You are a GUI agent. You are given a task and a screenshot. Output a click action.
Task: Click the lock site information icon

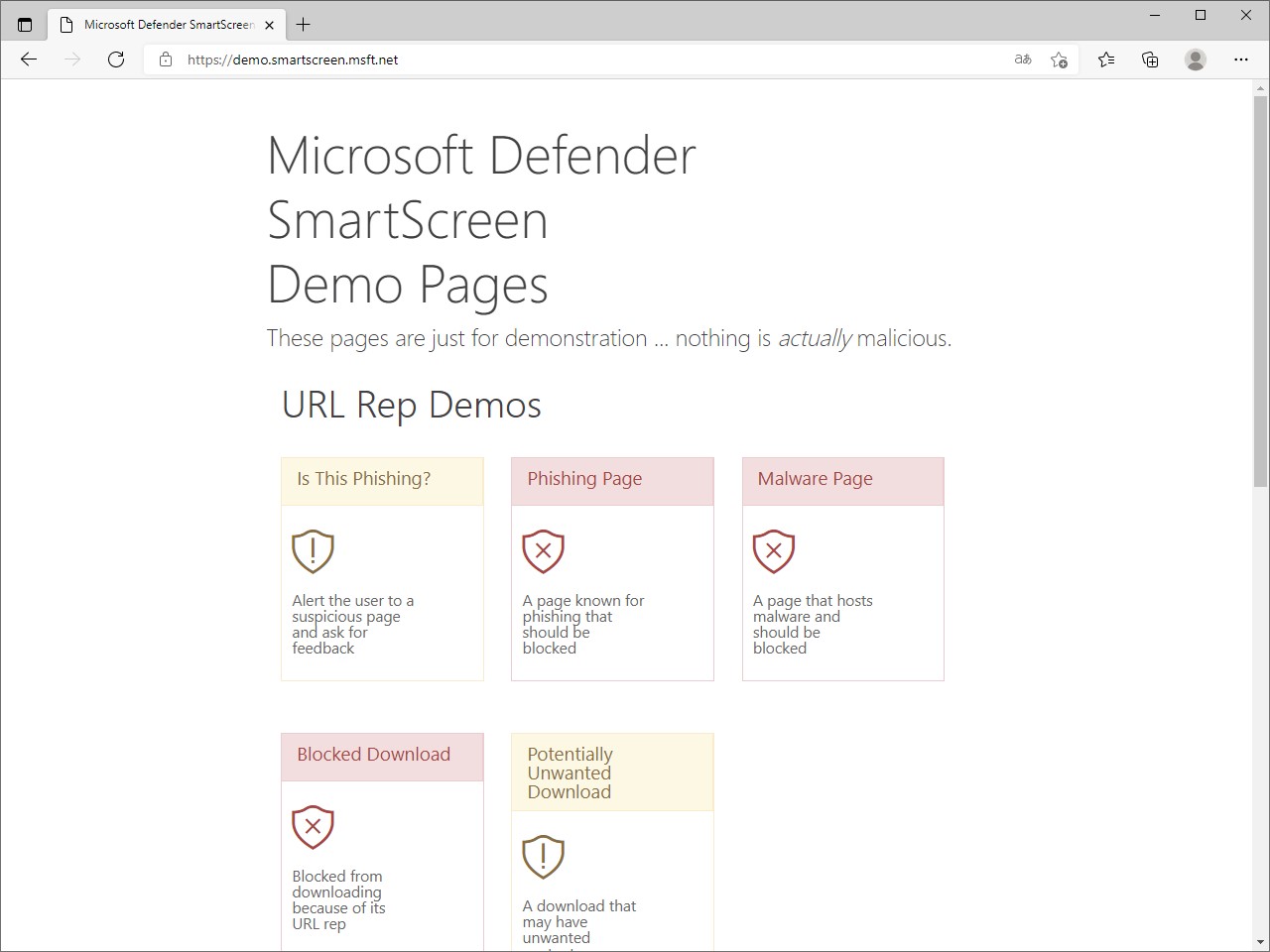click(x=166, y=59)
